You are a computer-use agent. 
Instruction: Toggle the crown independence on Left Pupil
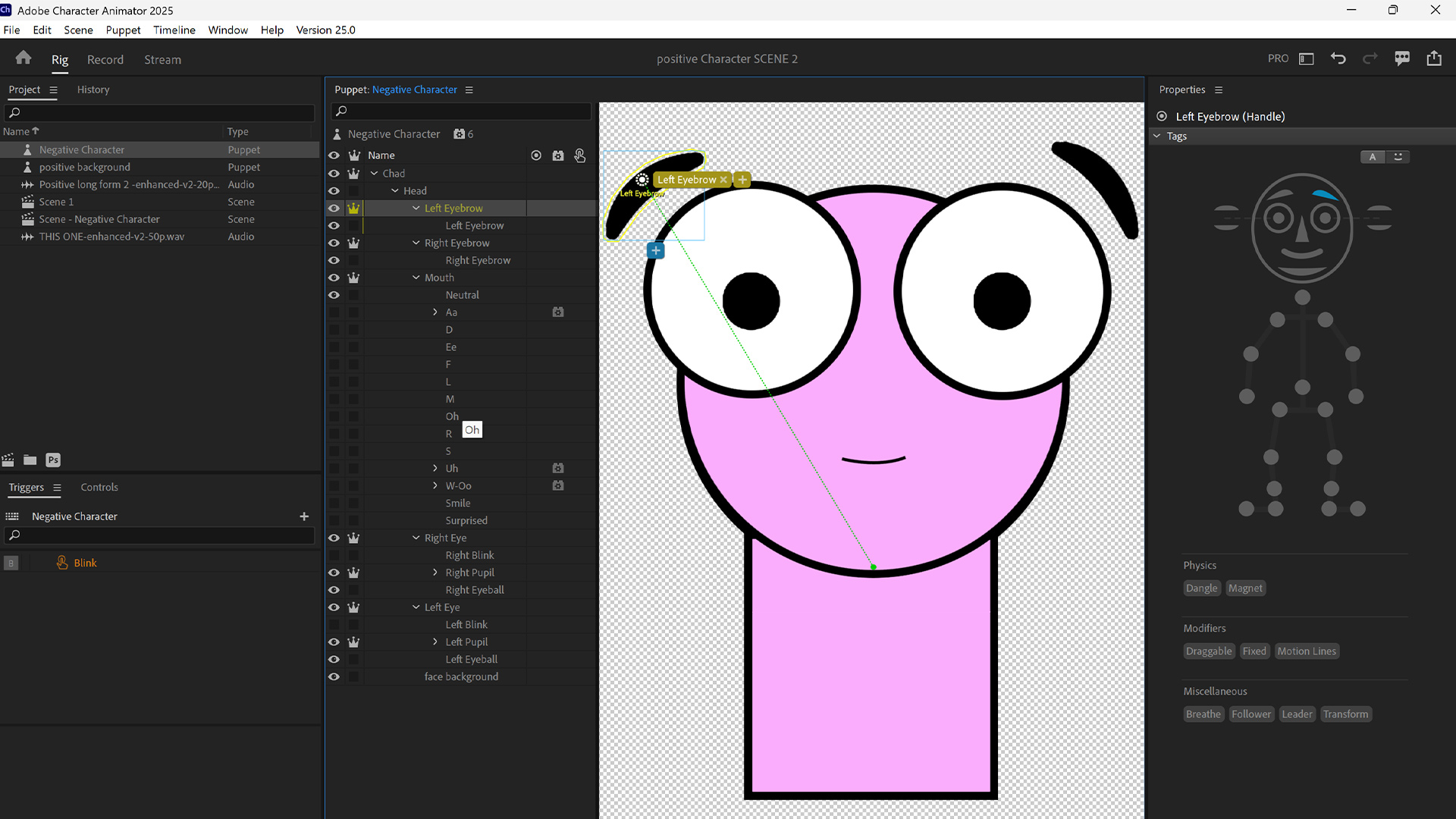[x=353, y=642]
